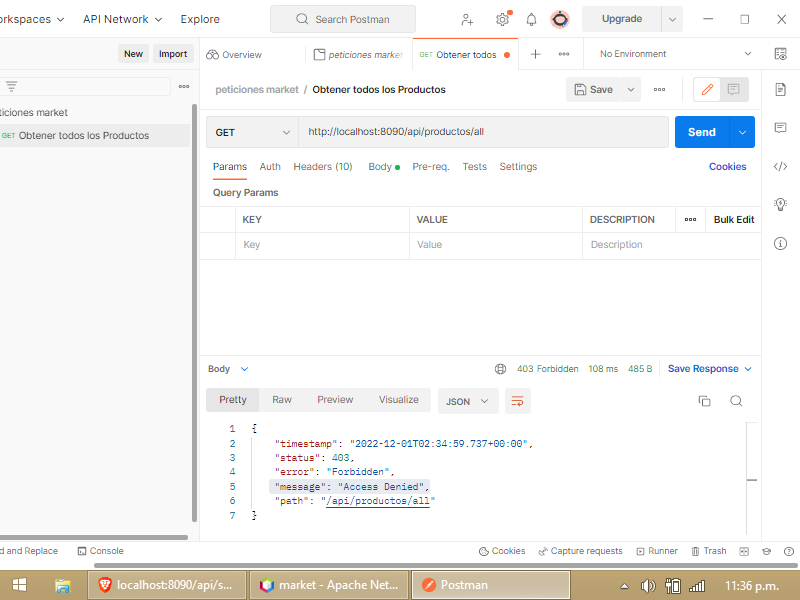Switch to the Overview tab

tap(234, 55)
